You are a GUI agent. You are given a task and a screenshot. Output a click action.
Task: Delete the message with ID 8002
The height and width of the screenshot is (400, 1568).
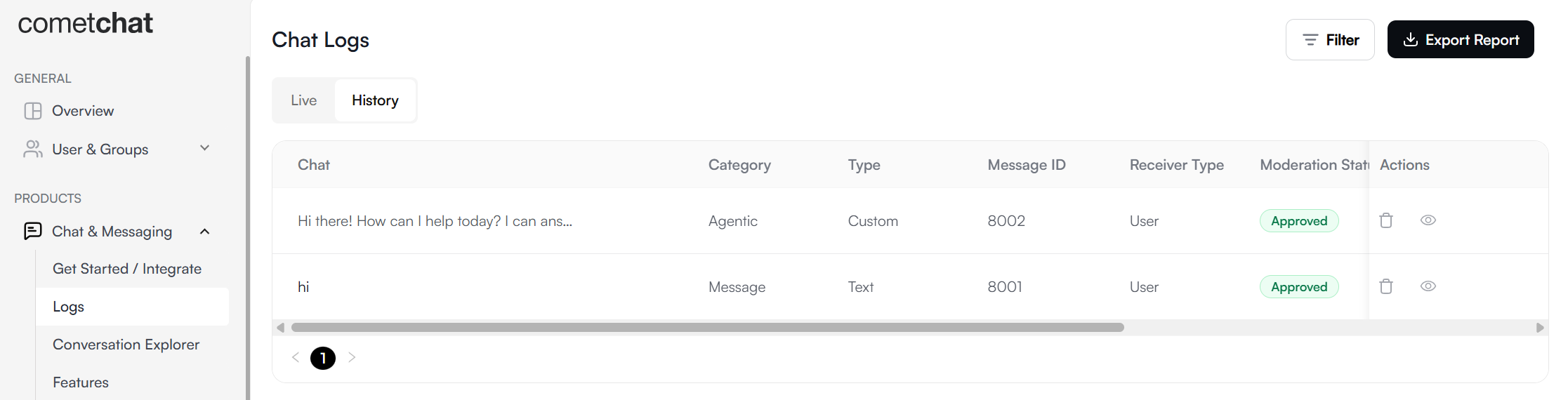1385,220
